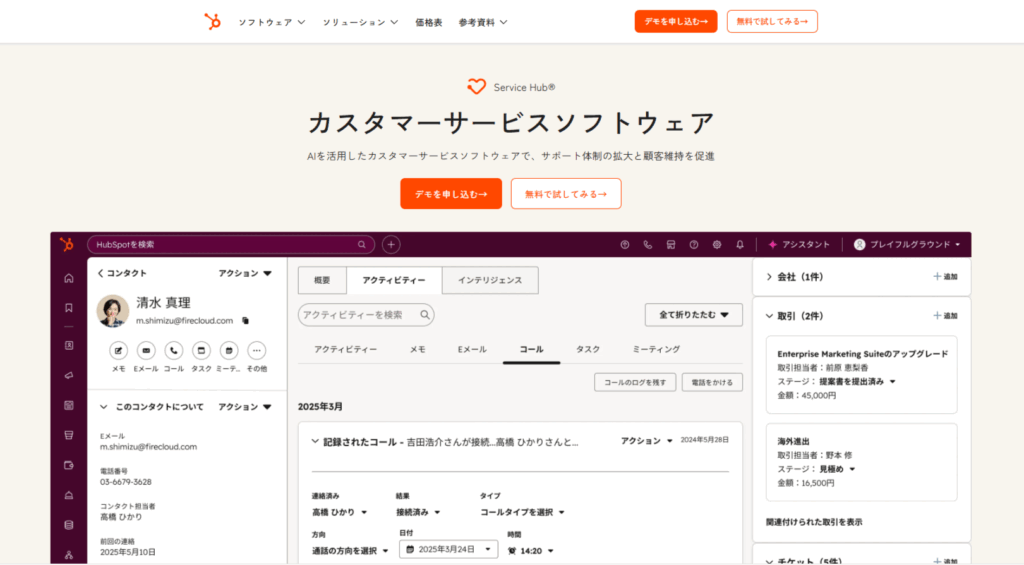This screenshot has width=1024, height=565.
Task: Copy the contact's email with the copy icon
Action: coord(246,321)
